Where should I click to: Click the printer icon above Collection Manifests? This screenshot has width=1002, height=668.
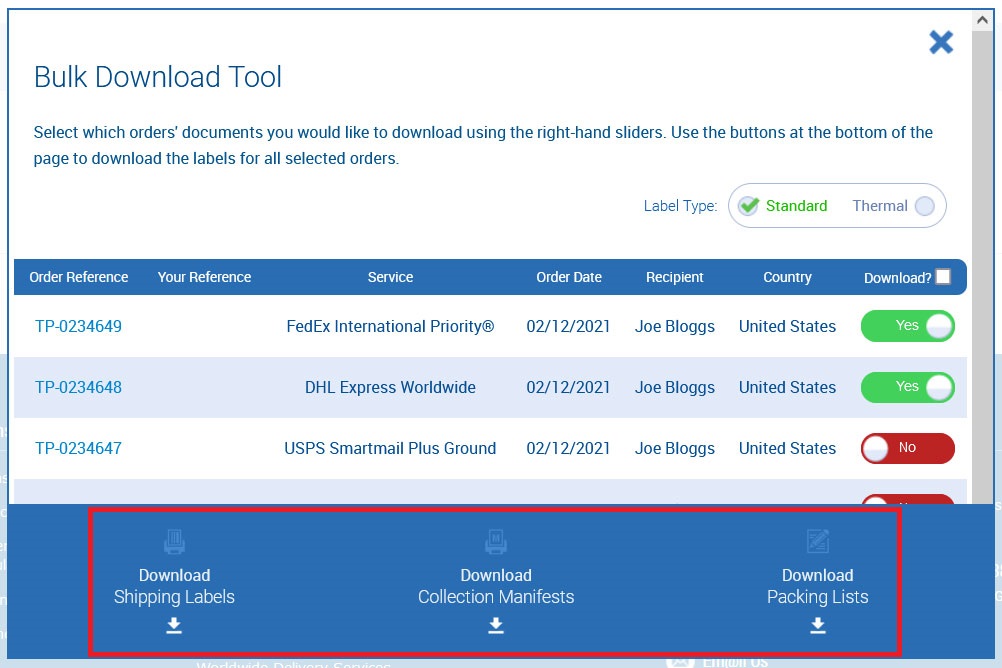pyautogui.click(x=496, y=541)
